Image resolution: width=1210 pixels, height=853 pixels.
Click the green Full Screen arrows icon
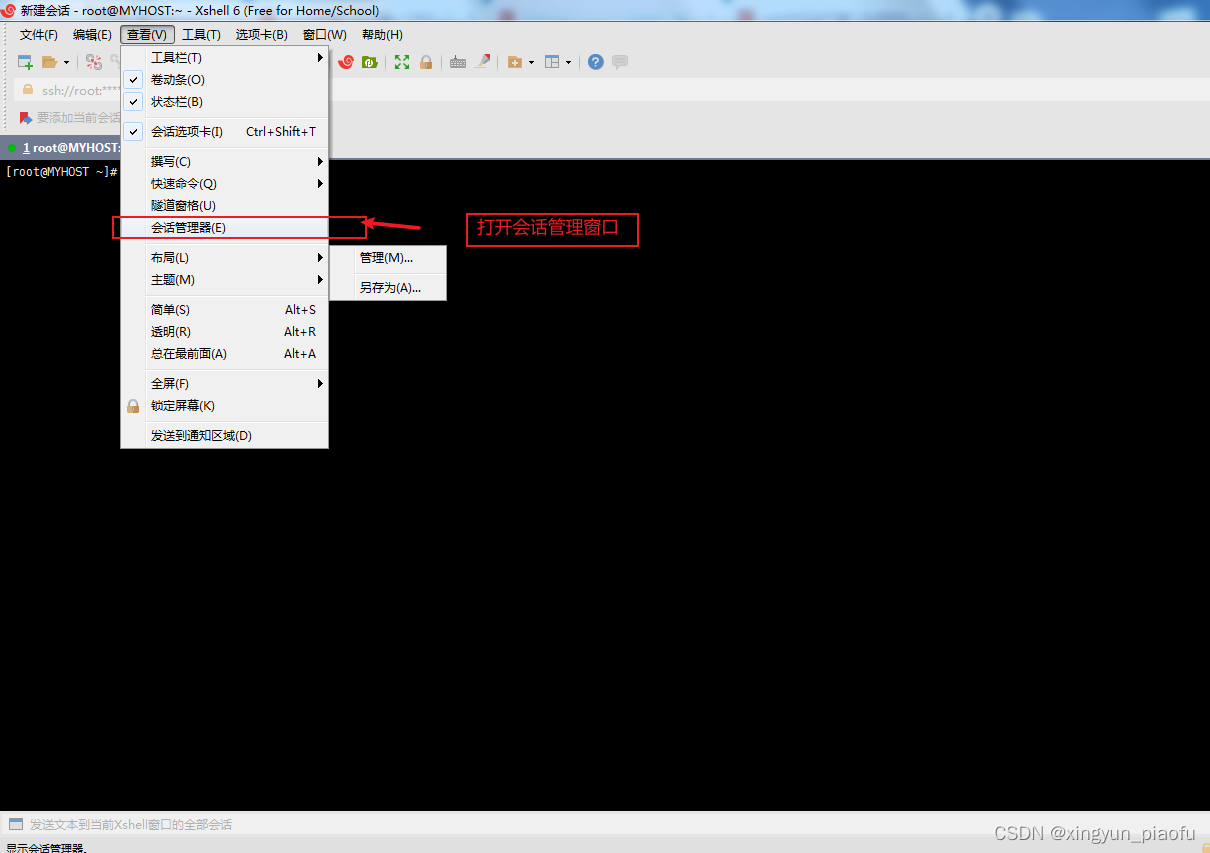(x=402, y=62)
